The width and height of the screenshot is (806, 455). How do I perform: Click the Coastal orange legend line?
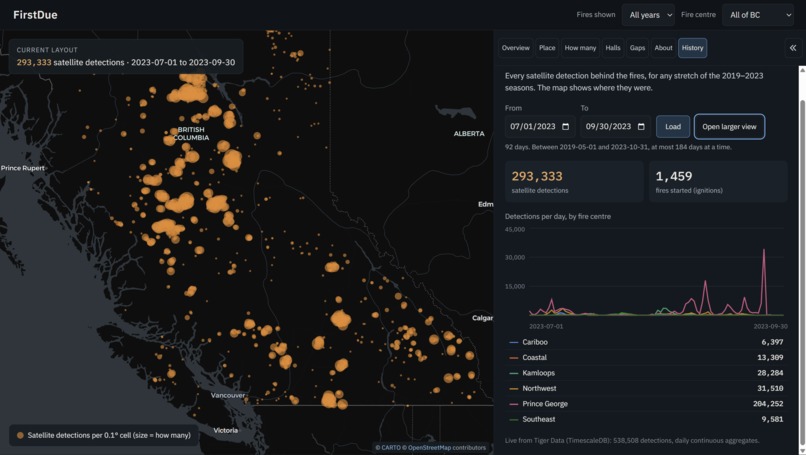[x=514, y=358]
